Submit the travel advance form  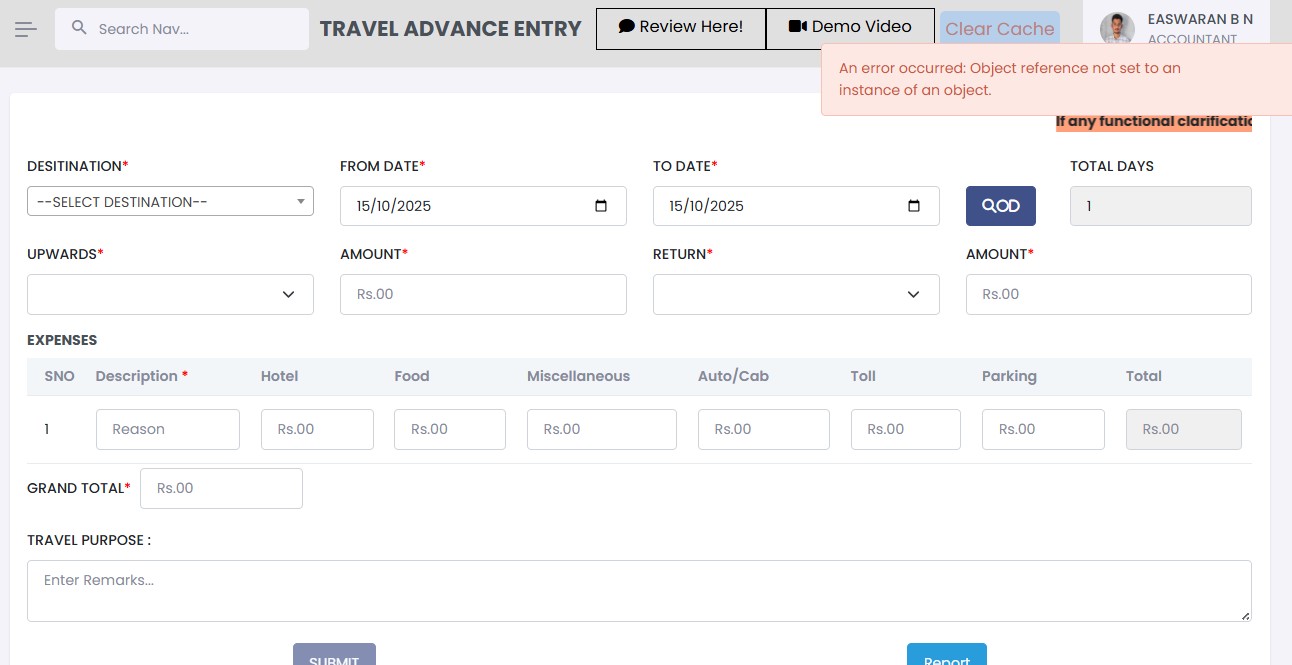(334, 656)
